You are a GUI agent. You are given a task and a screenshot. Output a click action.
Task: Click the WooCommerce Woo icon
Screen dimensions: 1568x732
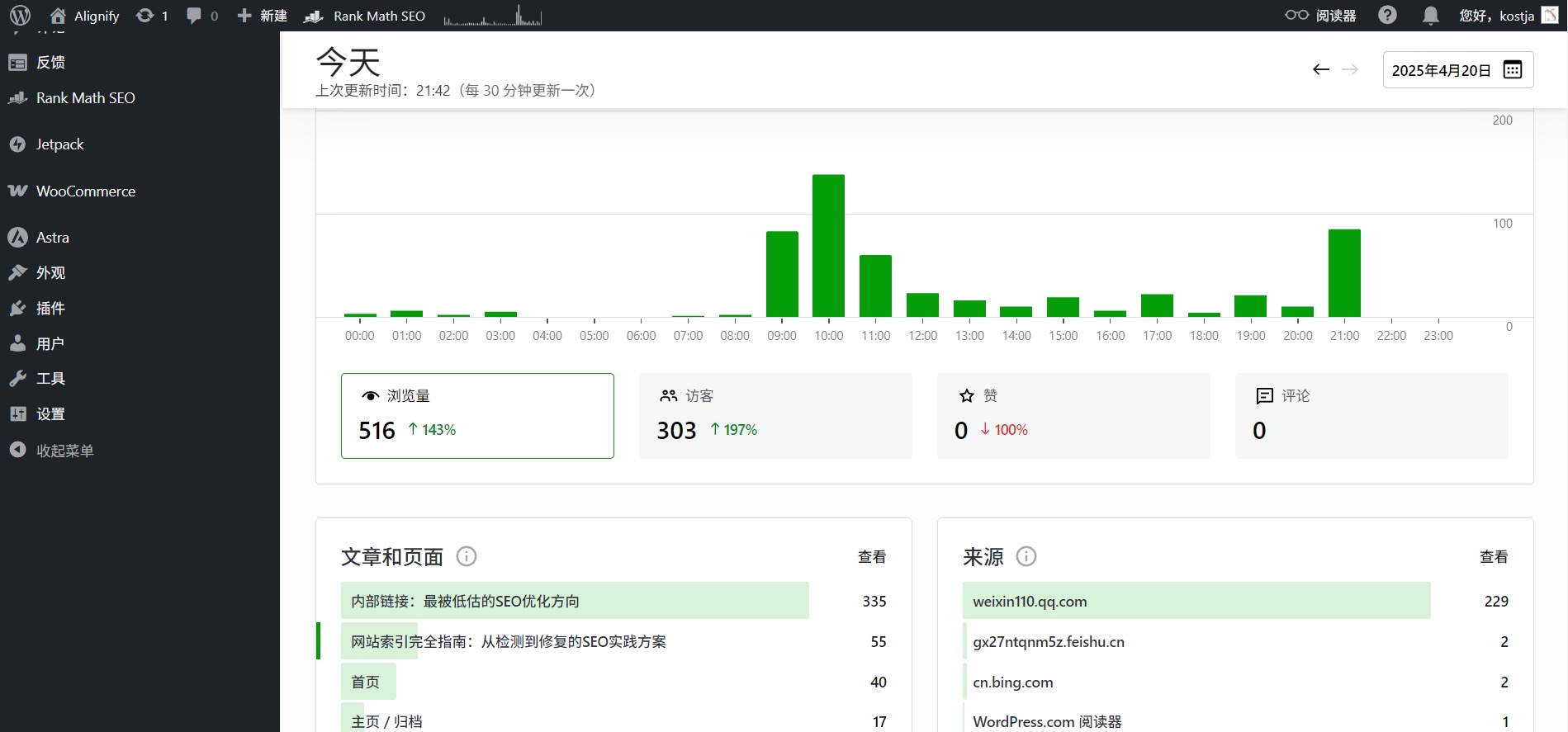[x=17, y=191]
